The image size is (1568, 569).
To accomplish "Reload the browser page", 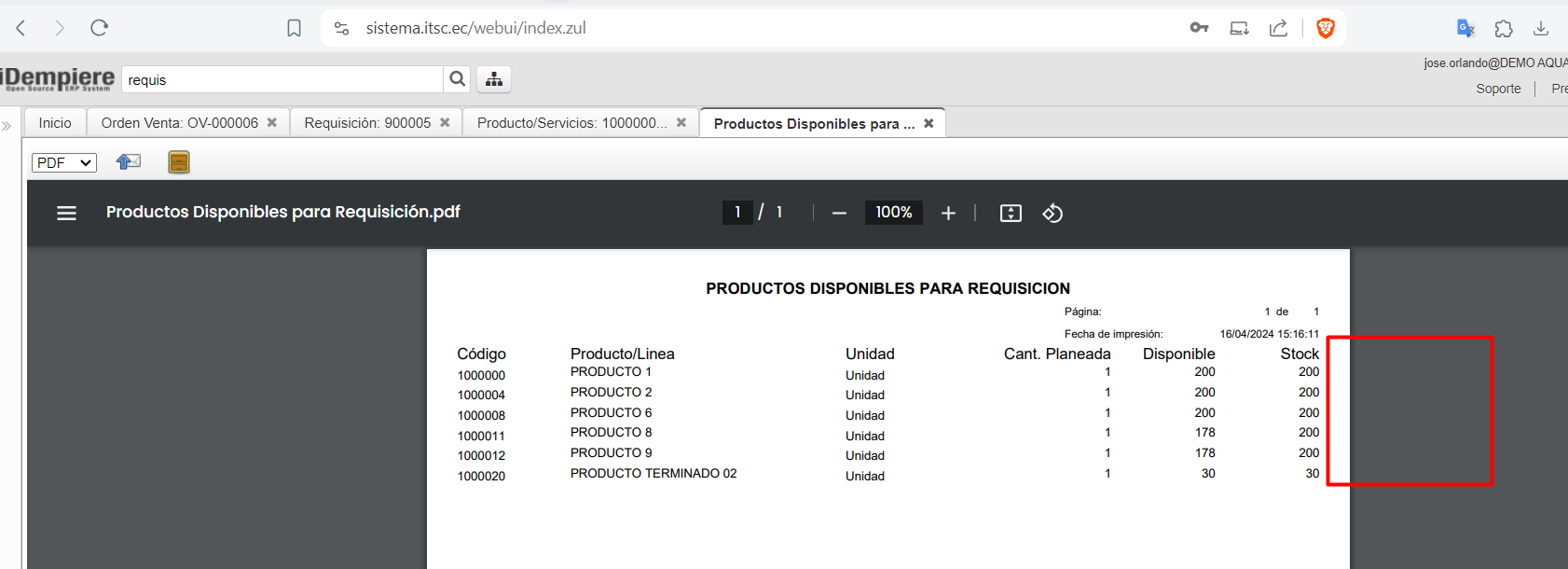I will [100, 28].
